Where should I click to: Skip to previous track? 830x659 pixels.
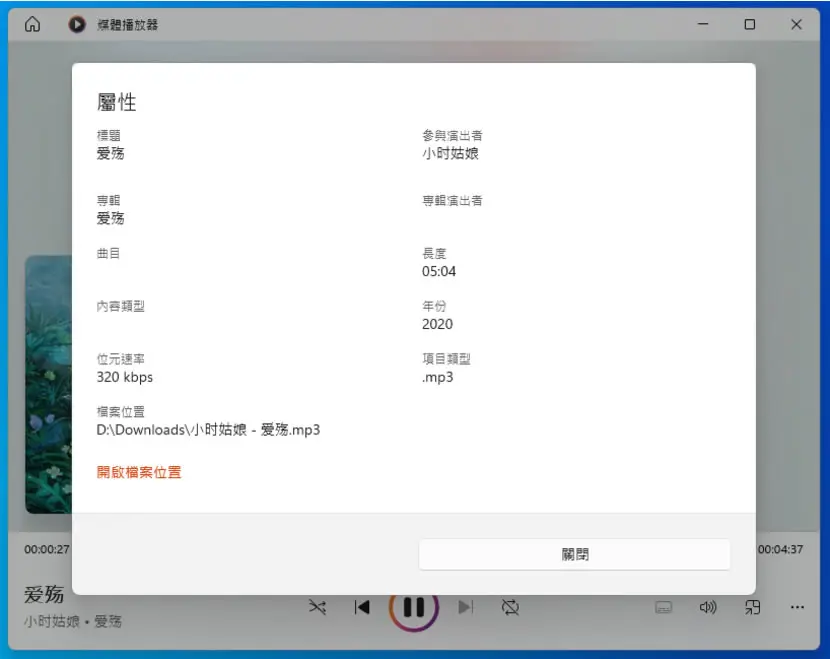click(x=362, y=607)
